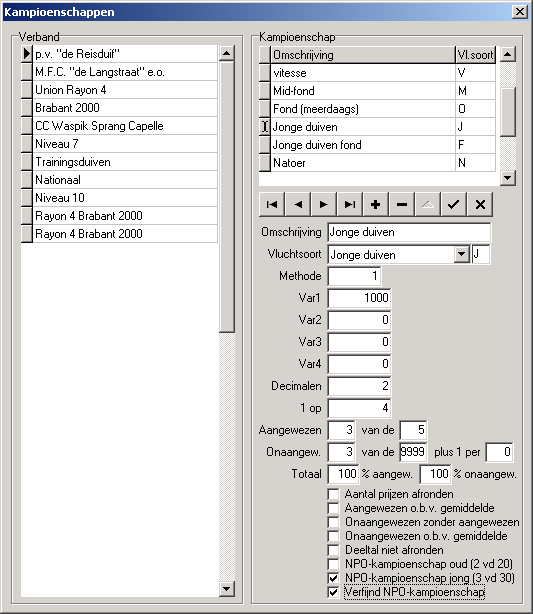Open the Vluchtsoort dropdown list

point(462,255)
